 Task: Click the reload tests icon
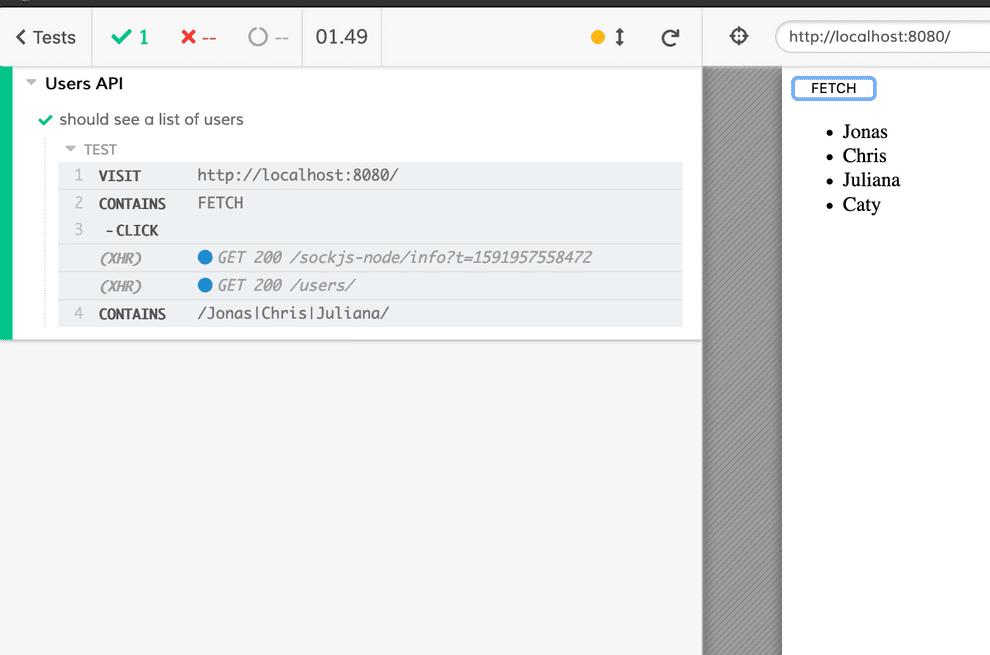click(x=670, y=38)
